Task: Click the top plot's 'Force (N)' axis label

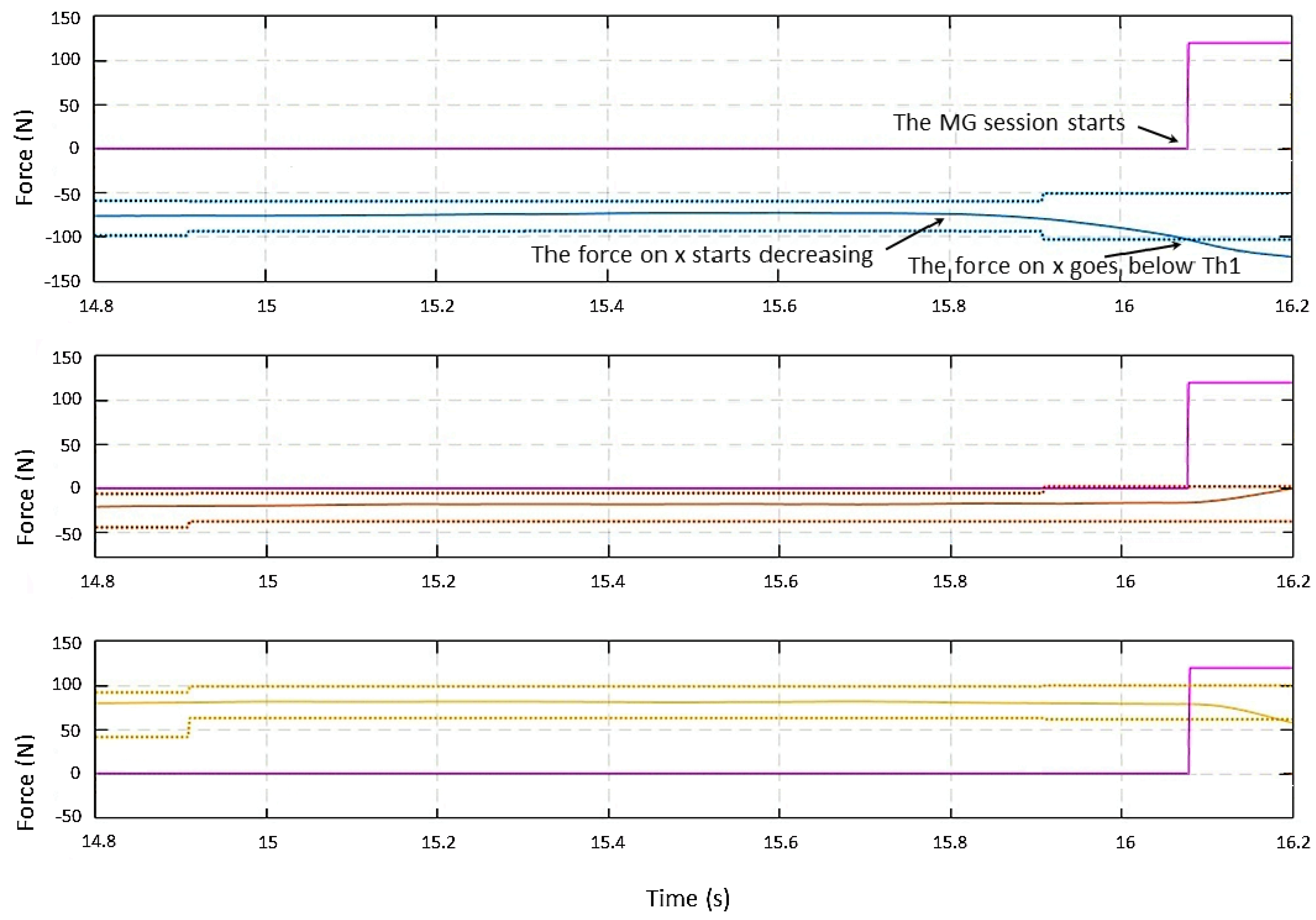Action: coord(24,158)
